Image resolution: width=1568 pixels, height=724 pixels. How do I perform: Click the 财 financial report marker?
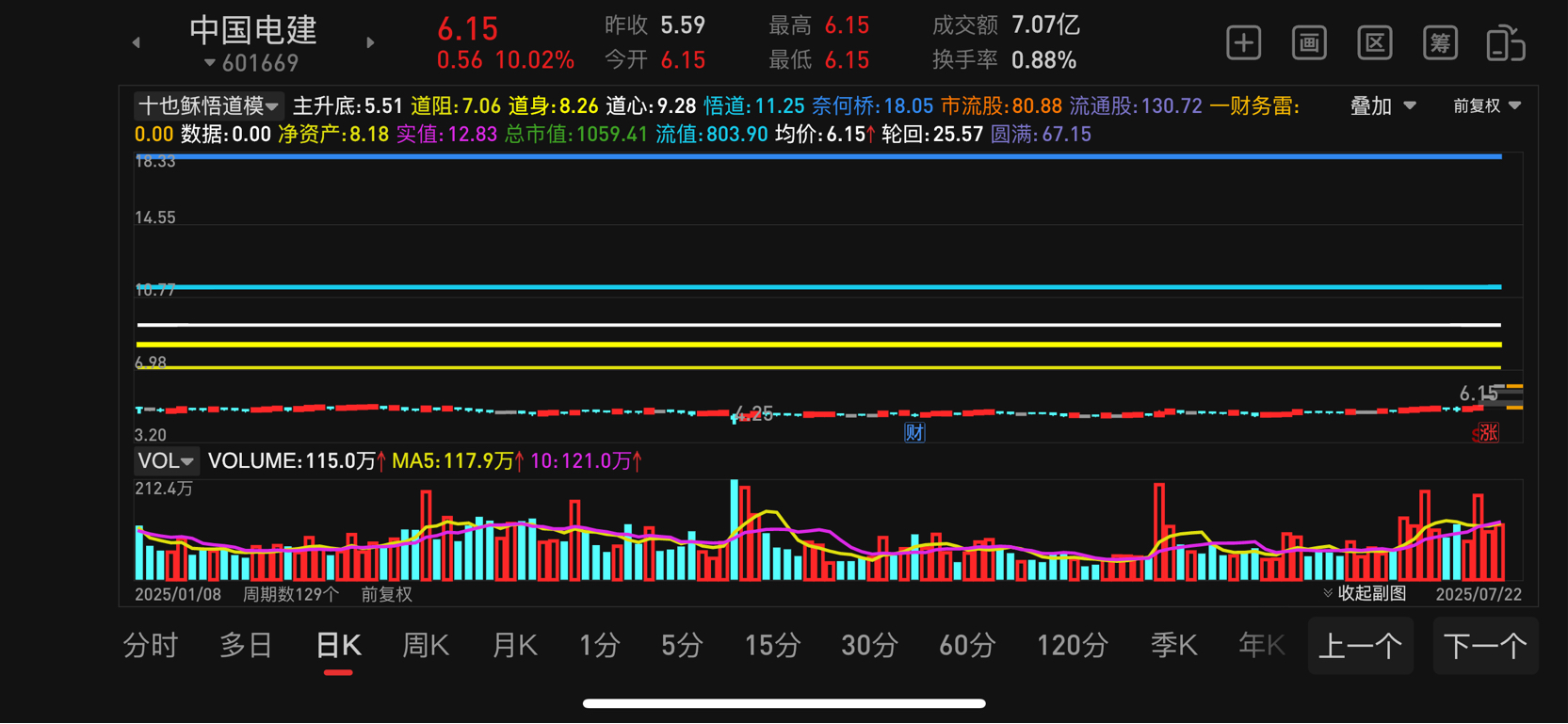click(914, 432)
